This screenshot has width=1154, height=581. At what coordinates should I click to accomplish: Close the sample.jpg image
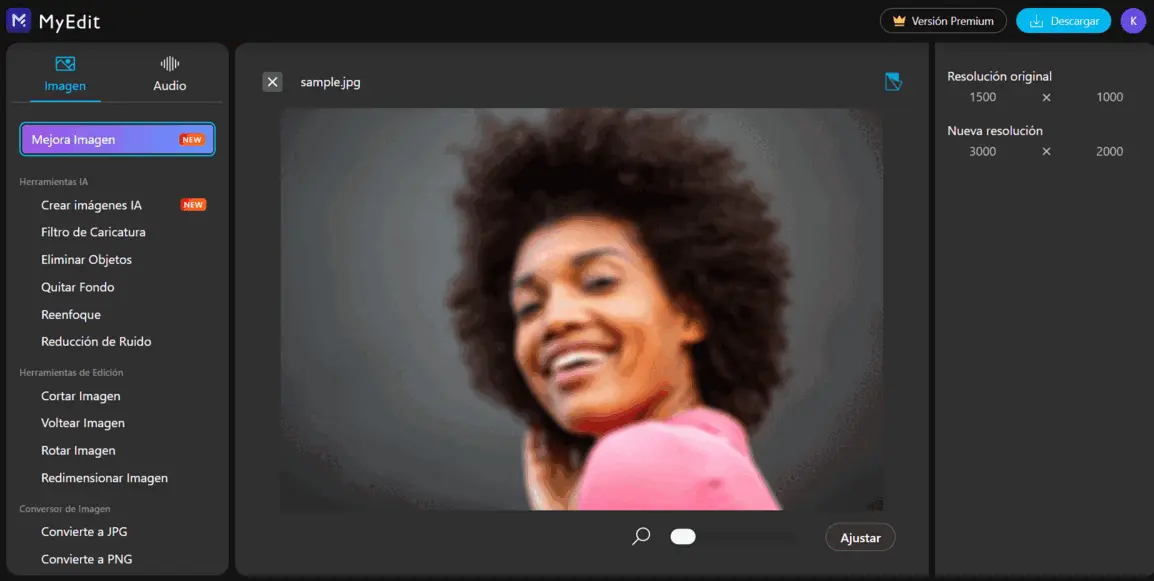(272, 82)
